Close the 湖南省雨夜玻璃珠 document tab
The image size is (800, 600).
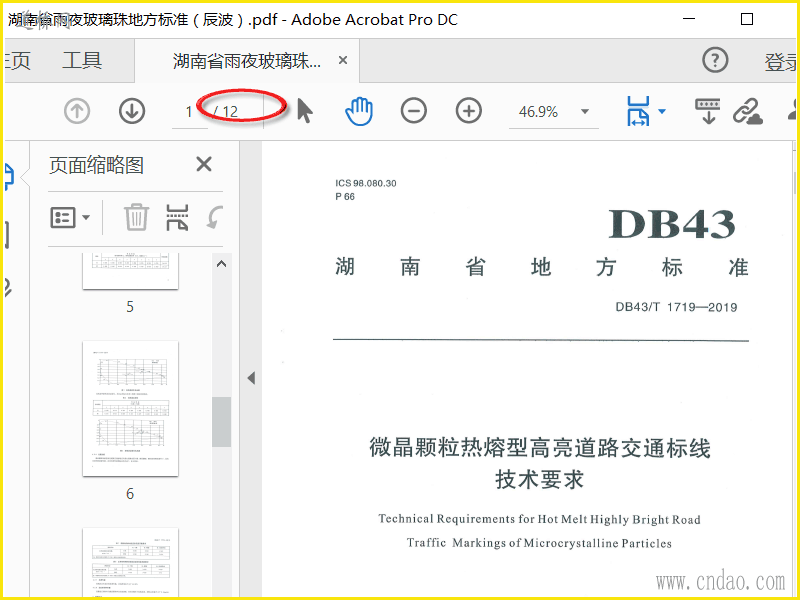pyautogui.click(x=343, y=60)
